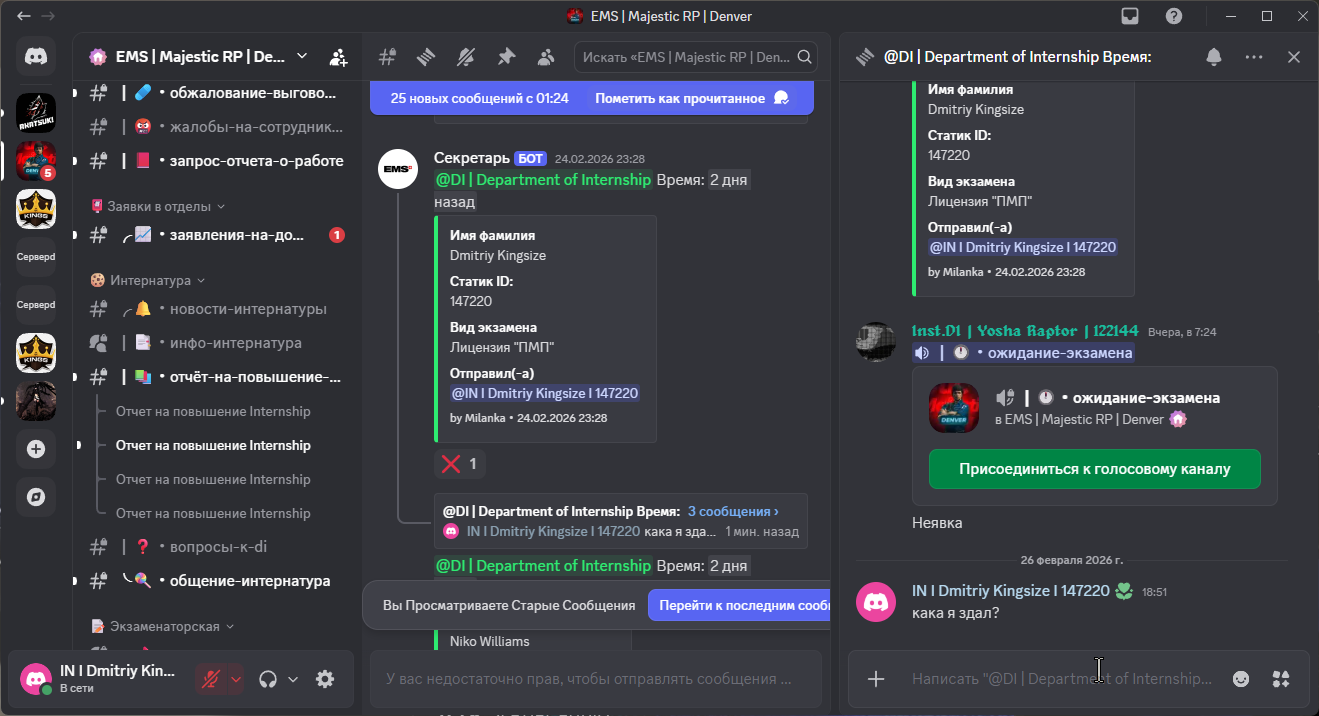
Task: Click the thread notification bell icon
Action: tap(1214, 57)
